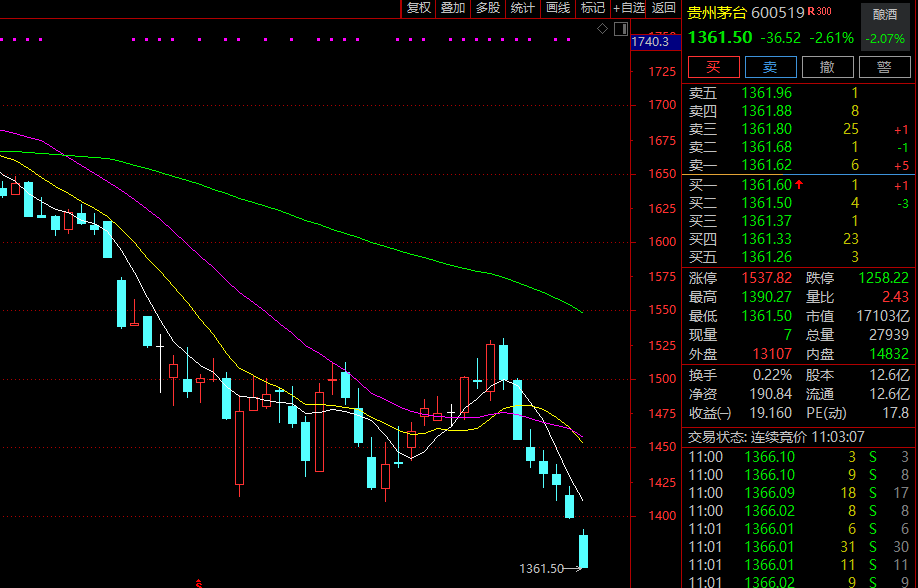918x588 pixels.
Task: Click the R300 margin tag icon
Action: coord(819,11)
